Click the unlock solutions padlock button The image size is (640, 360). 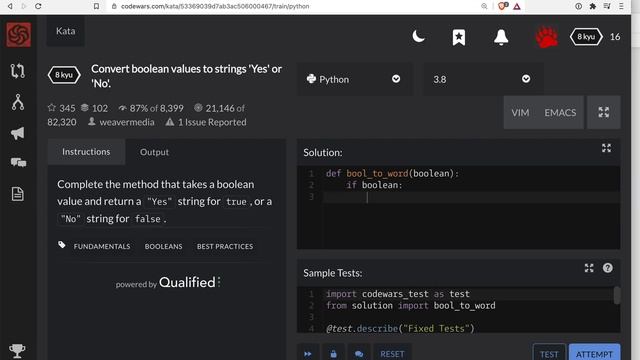pos(333,353)
